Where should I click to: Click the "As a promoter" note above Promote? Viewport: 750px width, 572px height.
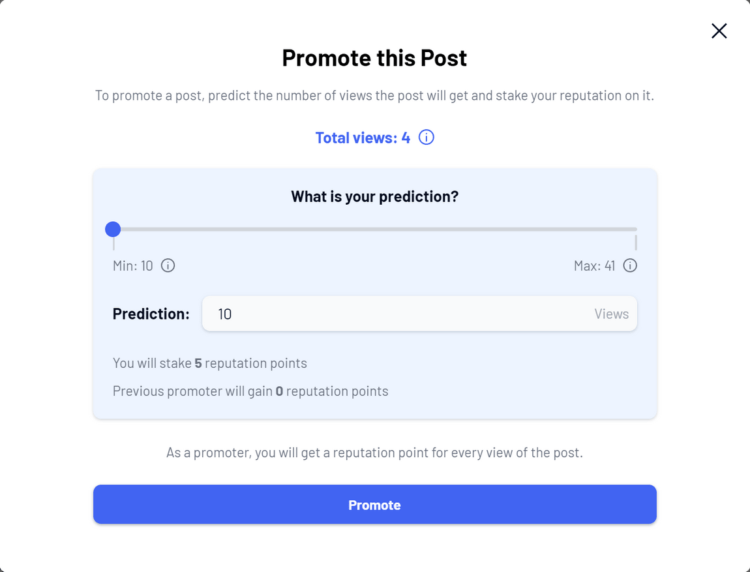click(x=374, y=453)
